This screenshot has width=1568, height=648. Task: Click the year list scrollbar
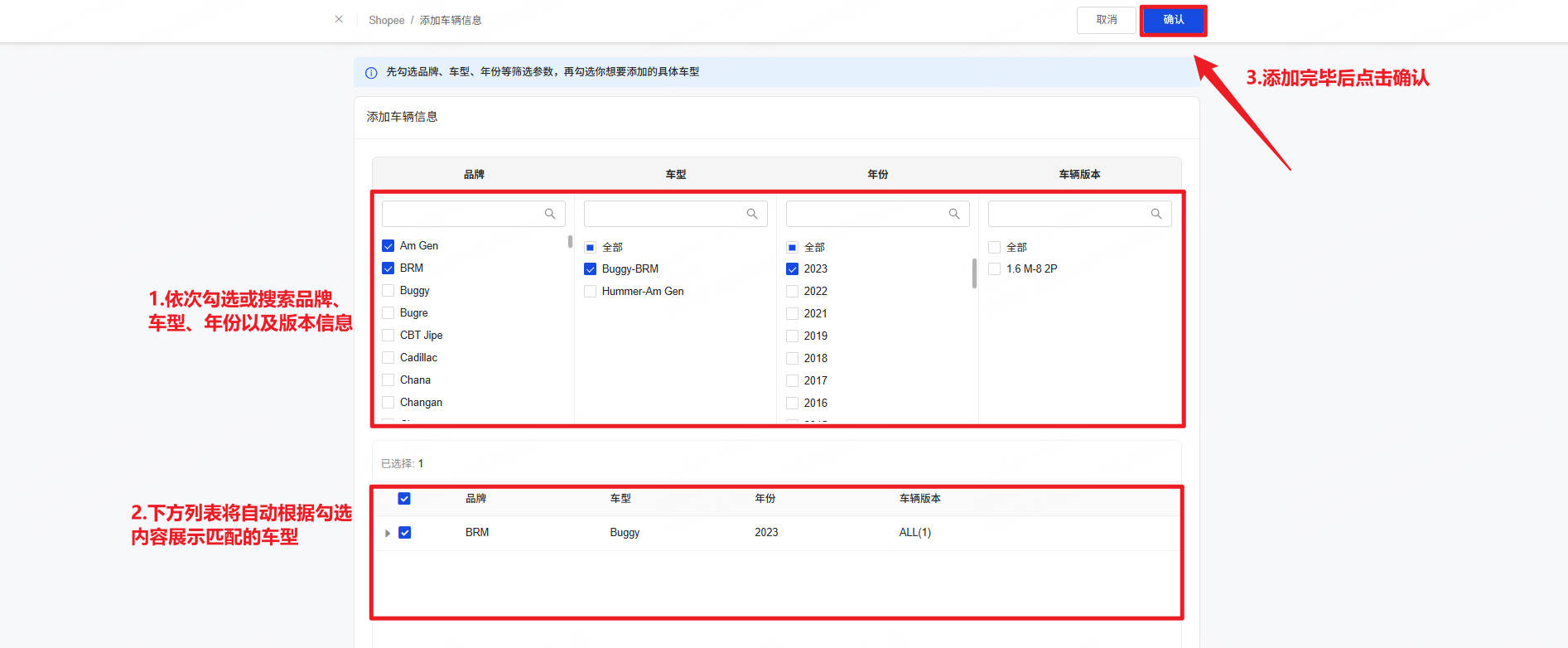[x=974, y=273]
